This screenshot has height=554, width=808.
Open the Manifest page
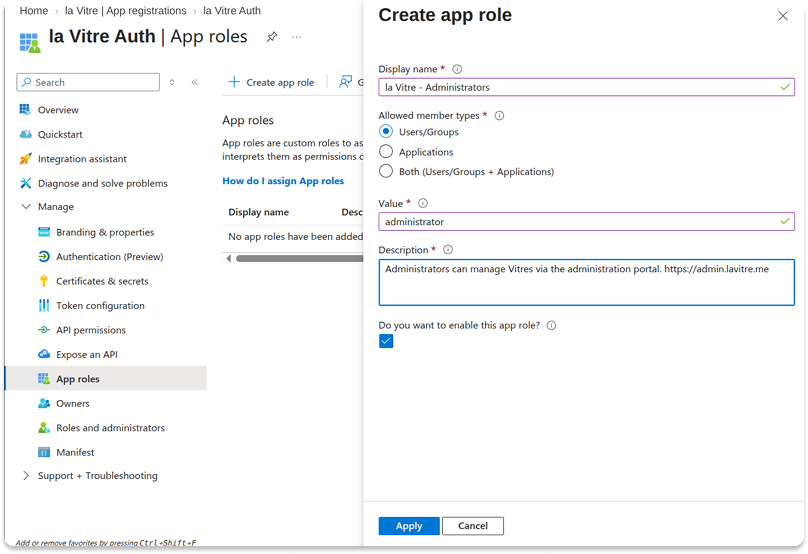[x=75, y=452]
